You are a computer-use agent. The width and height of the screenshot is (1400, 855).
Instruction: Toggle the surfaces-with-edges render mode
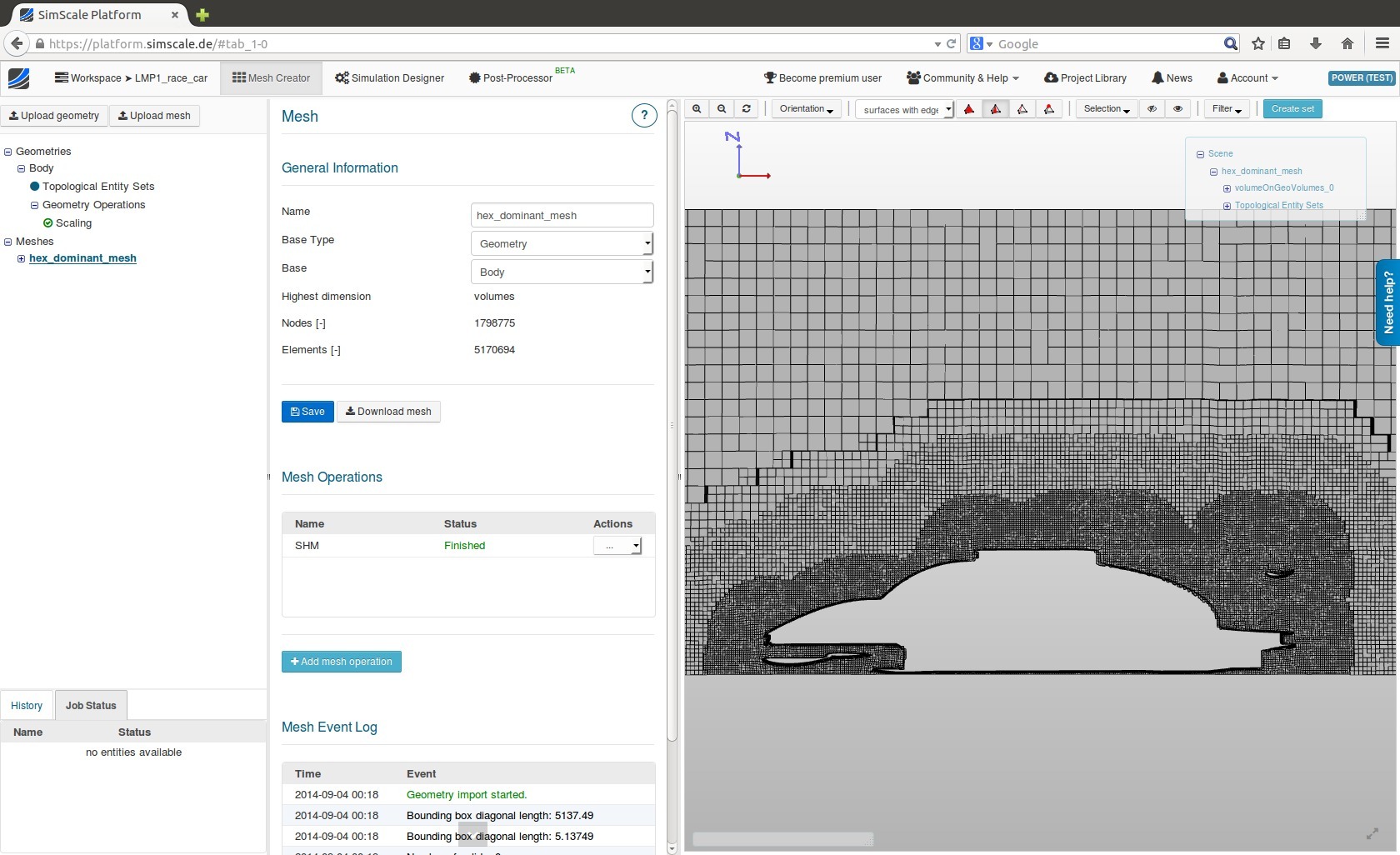point(997,108)
